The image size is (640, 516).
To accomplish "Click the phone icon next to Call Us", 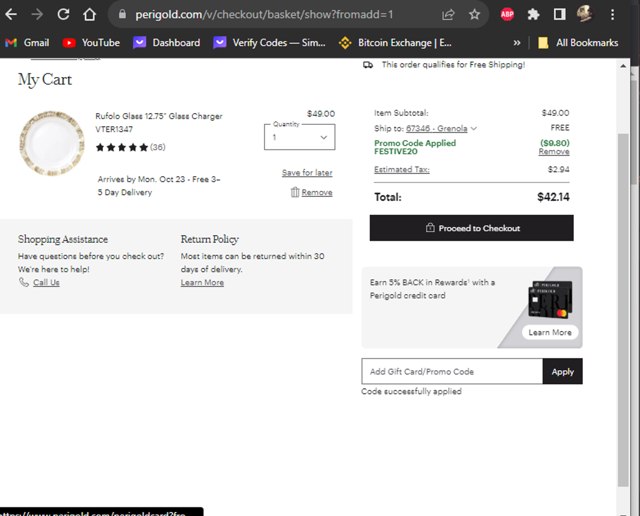I will click(x=24, y=282).
